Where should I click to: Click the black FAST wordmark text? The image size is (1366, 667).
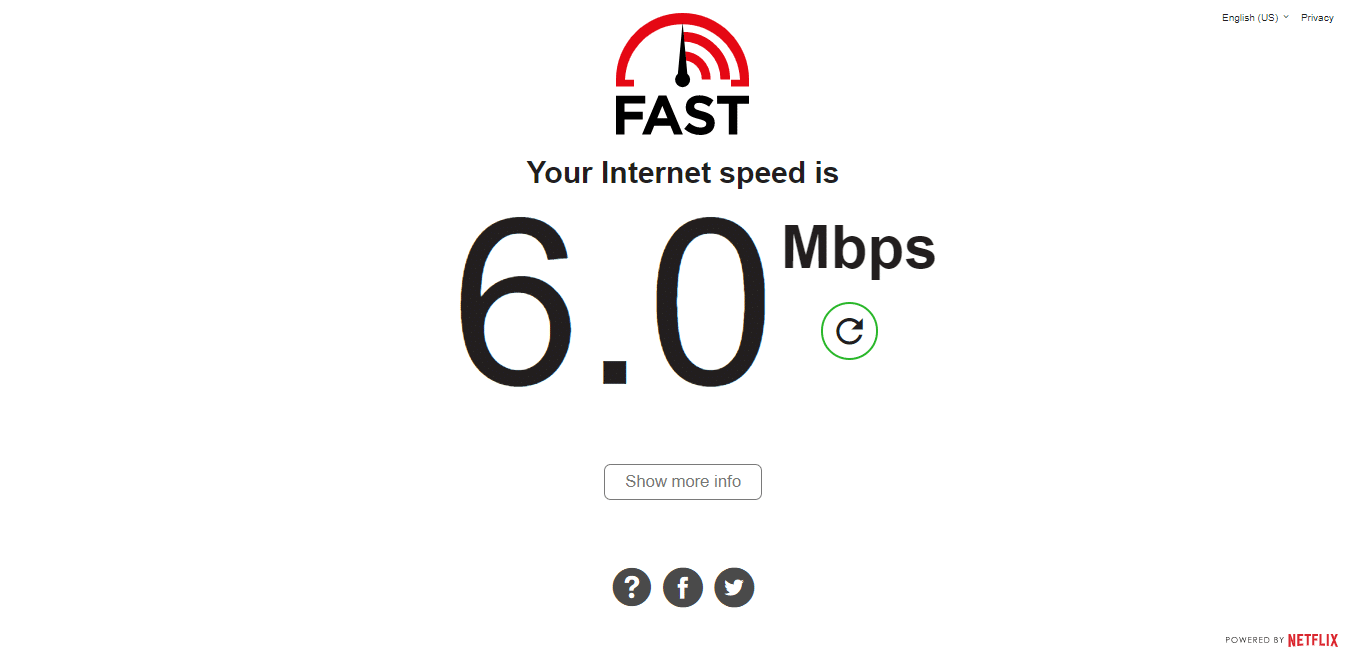[x=682, y=115]
